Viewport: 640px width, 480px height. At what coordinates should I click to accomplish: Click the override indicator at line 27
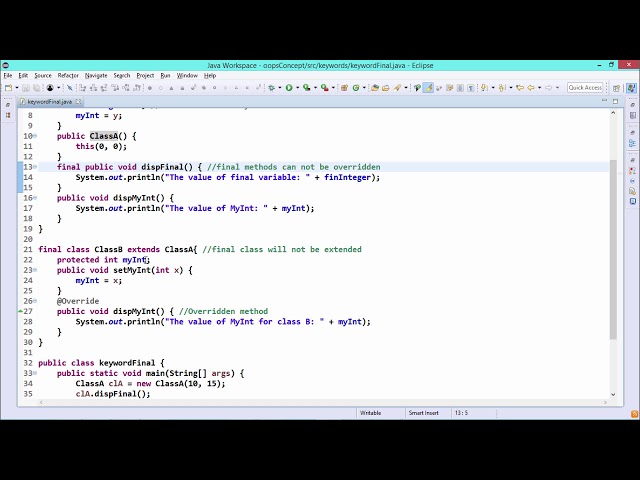point(20,311)
